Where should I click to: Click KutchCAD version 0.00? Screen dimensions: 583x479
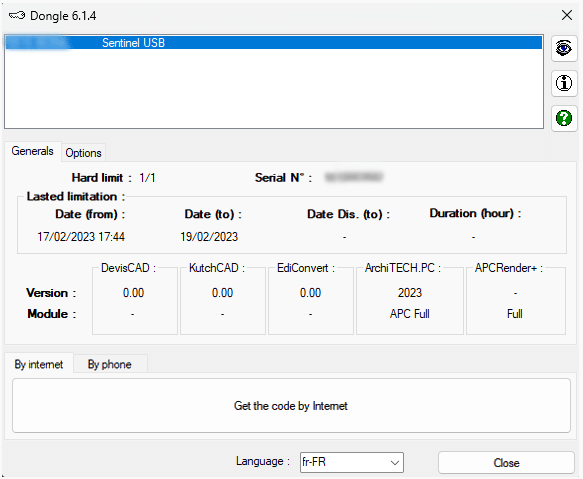click(222, 293)
